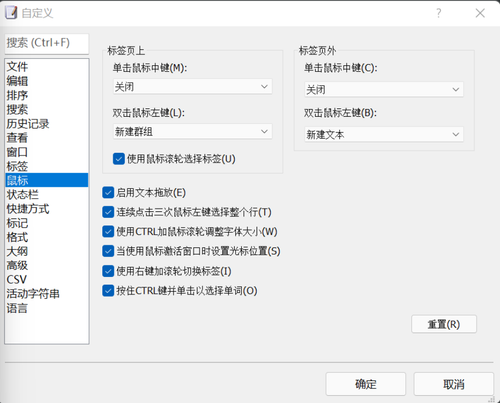Select the highlighted 鼠标 category
500x403 pixels.
(x=47, y=180)
